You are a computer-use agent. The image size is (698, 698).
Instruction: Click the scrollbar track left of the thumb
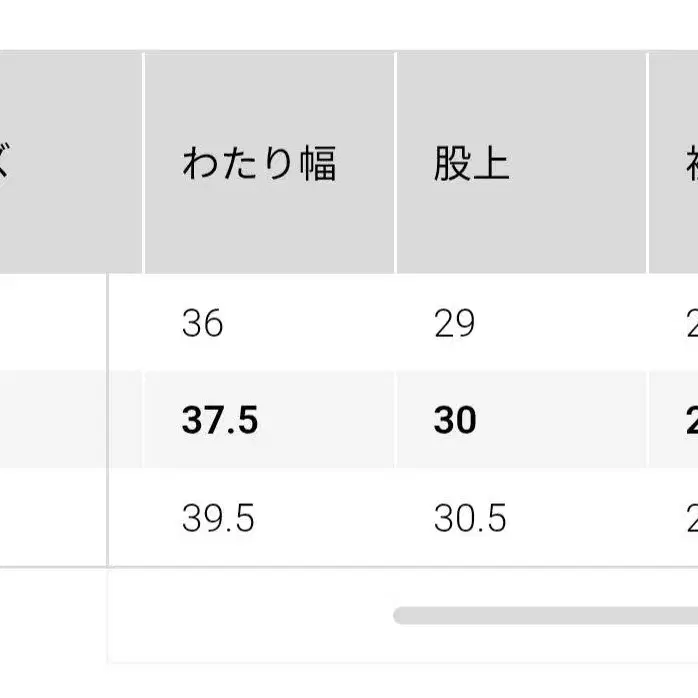click(250, 615)
